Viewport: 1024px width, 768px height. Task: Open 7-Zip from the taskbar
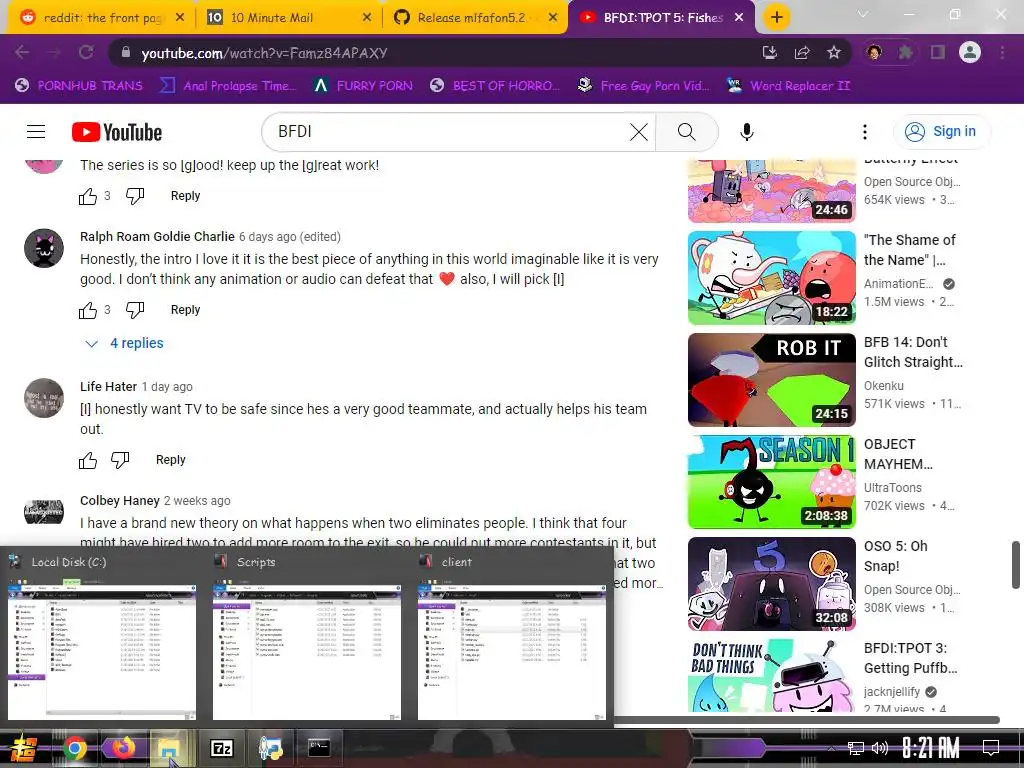(x=222, y=748)
